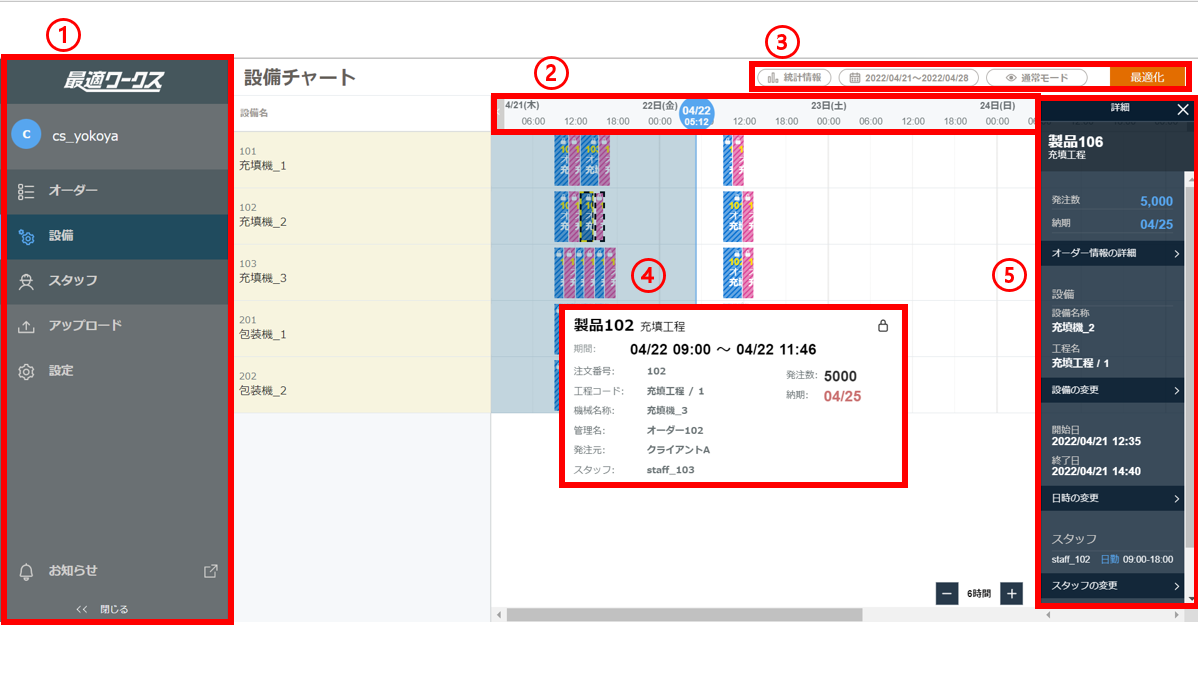Open the 設定 menu item

point(117,371)
